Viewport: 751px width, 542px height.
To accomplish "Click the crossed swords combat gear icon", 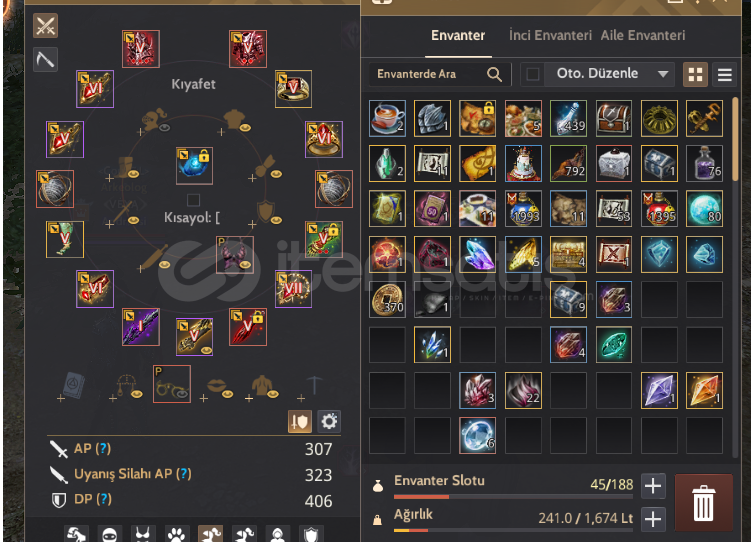I will click(46, 25).
